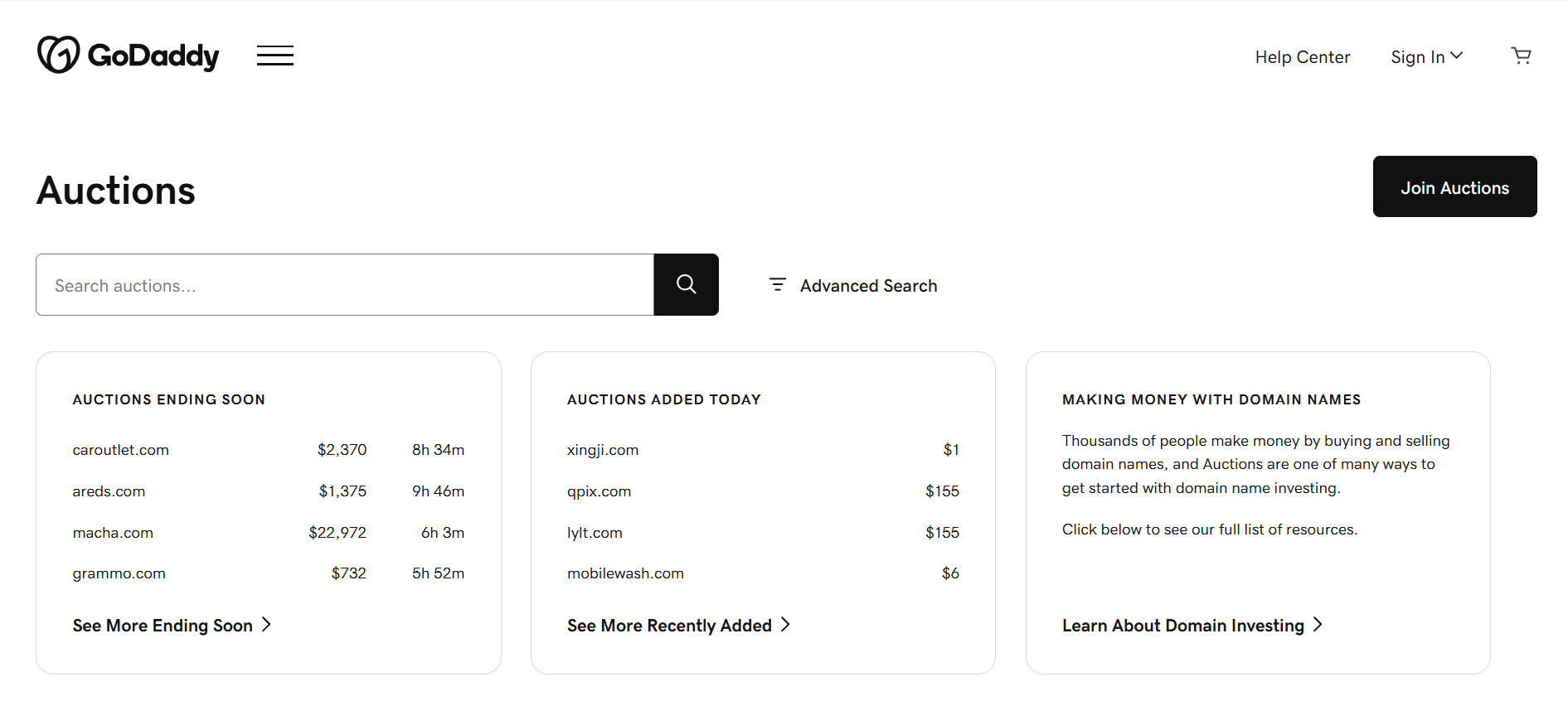Open the qpix.com auction listing
Image resolution: width=1568 pixels, height=706 pixels.
coord(599,491)
